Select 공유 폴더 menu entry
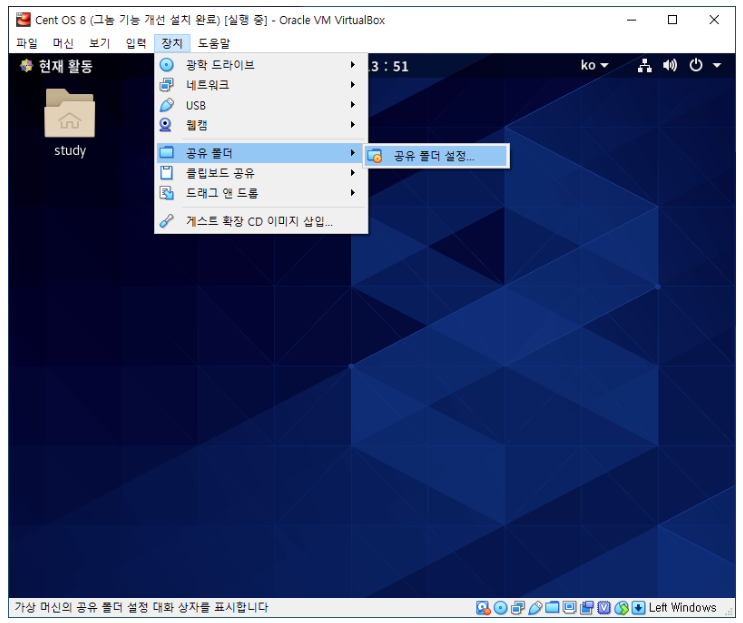The width and height of the screenshot is (743, 623). (x=261, y=153)
